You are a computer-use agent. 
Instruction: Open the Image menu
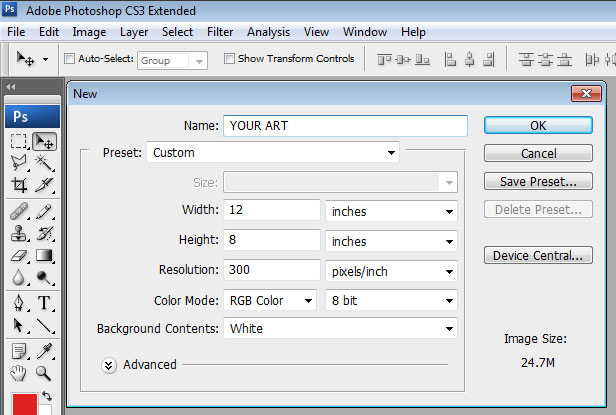pyautogui.click(x=89, y=32)
